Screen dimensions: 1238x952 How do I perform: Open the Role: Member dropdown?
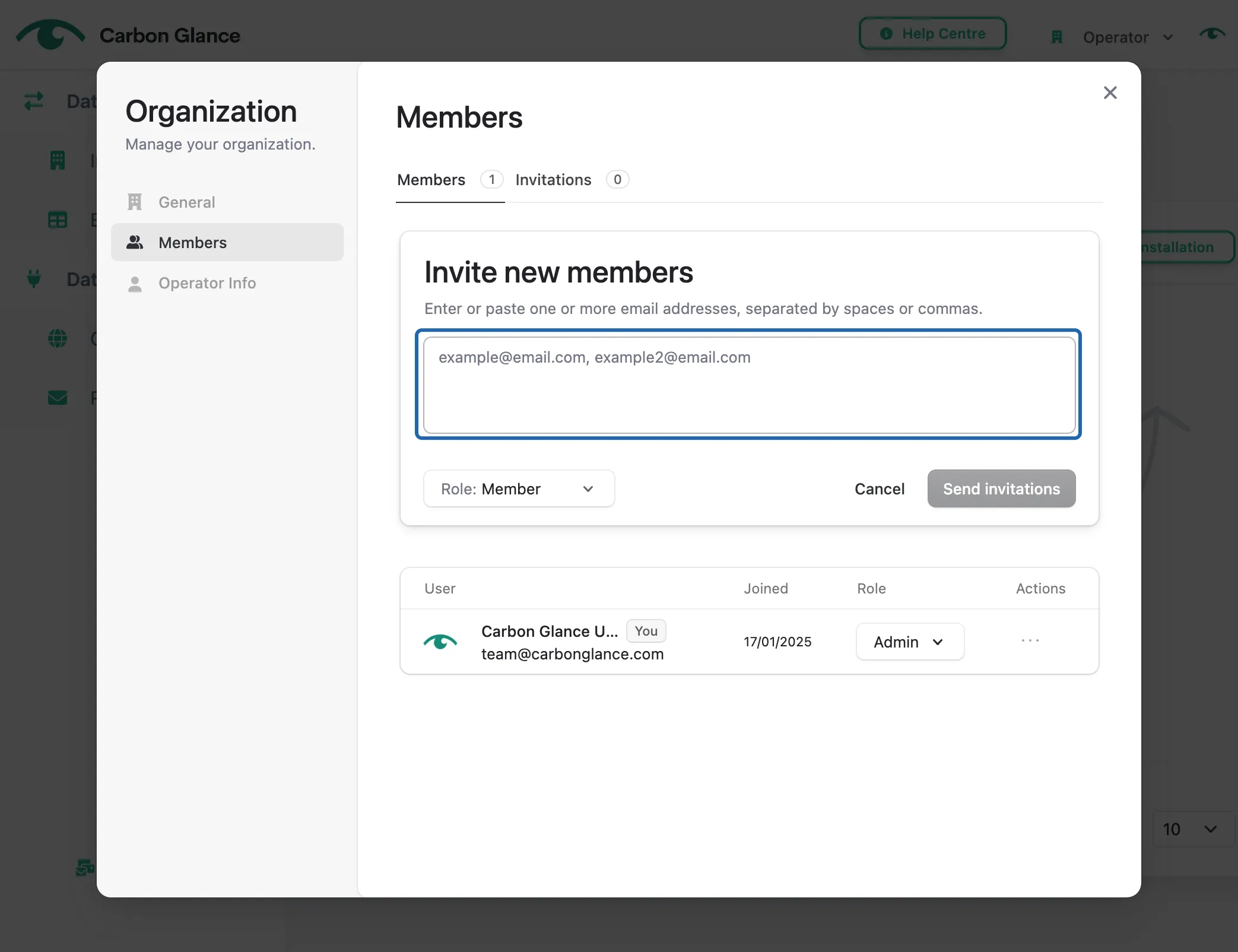[x=519, y=488]
